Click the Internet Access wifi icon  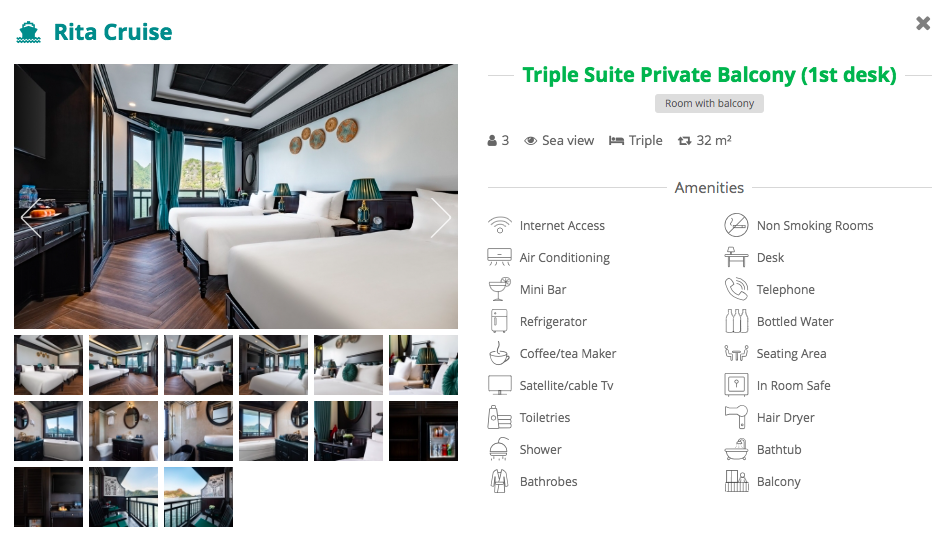pos(500,225)
